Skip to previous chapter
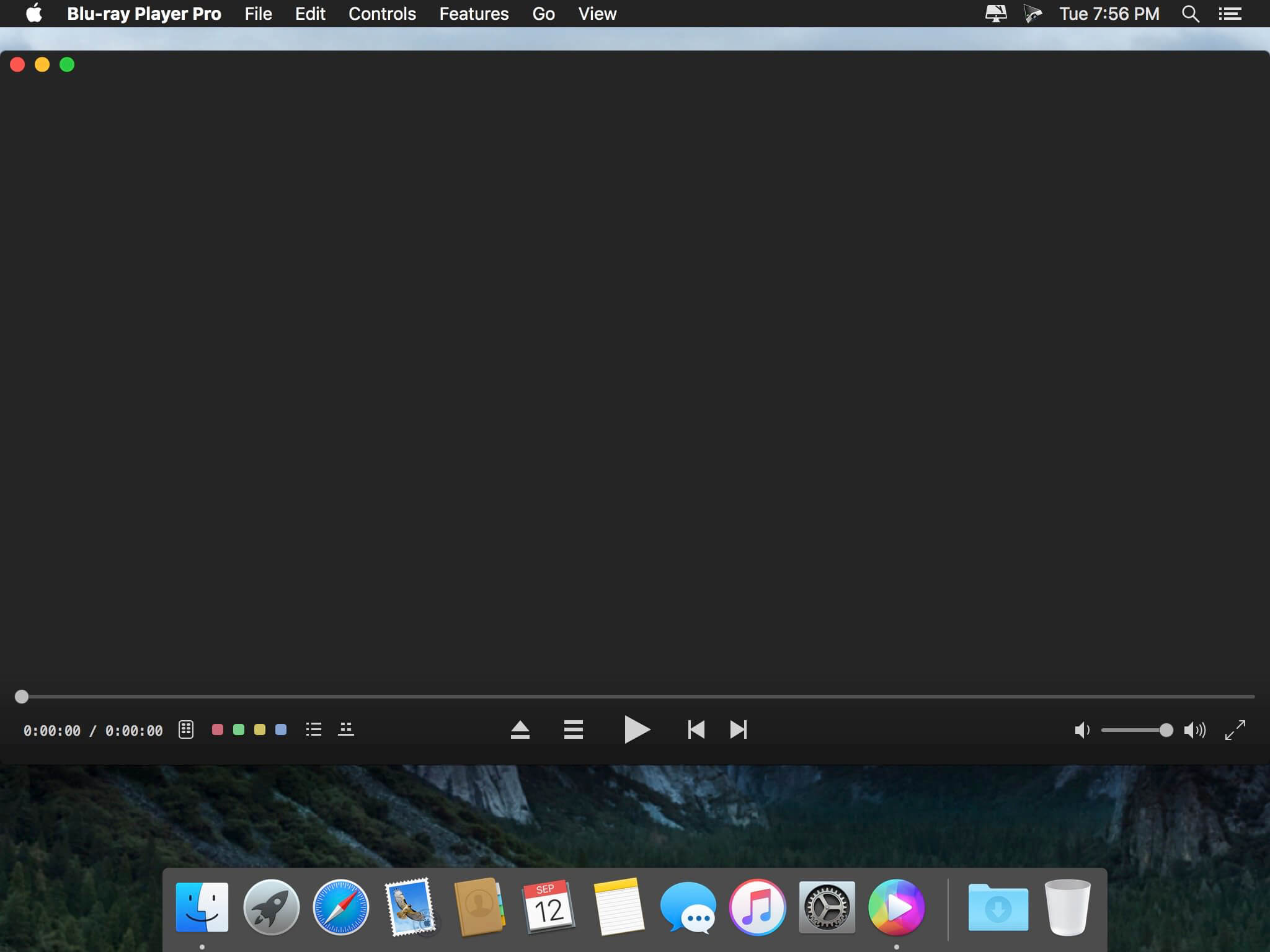The image size is (1270, 952). 696,729
